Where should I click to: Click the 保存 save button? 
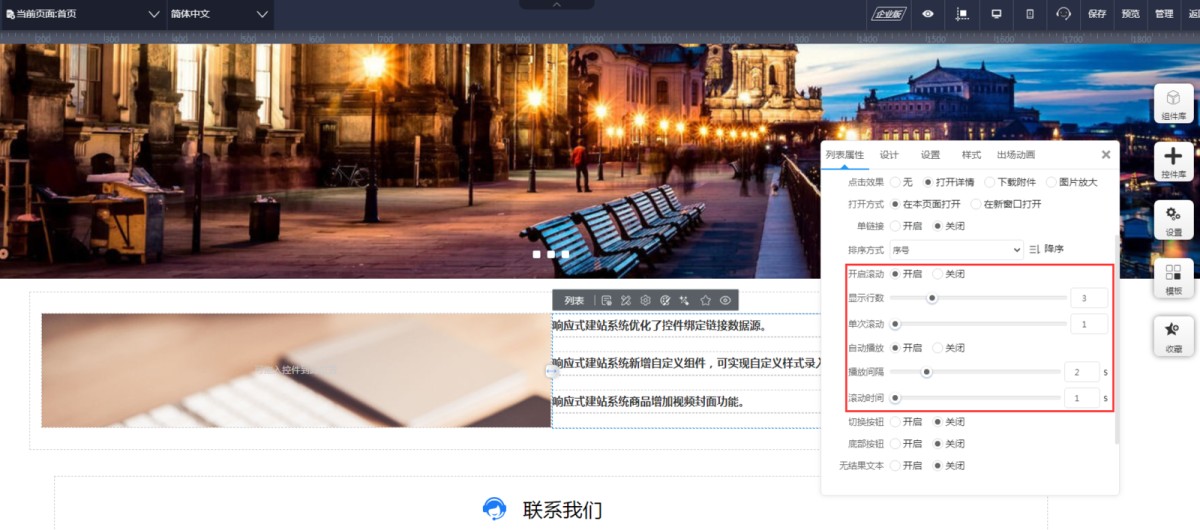tap(1097, 14)
